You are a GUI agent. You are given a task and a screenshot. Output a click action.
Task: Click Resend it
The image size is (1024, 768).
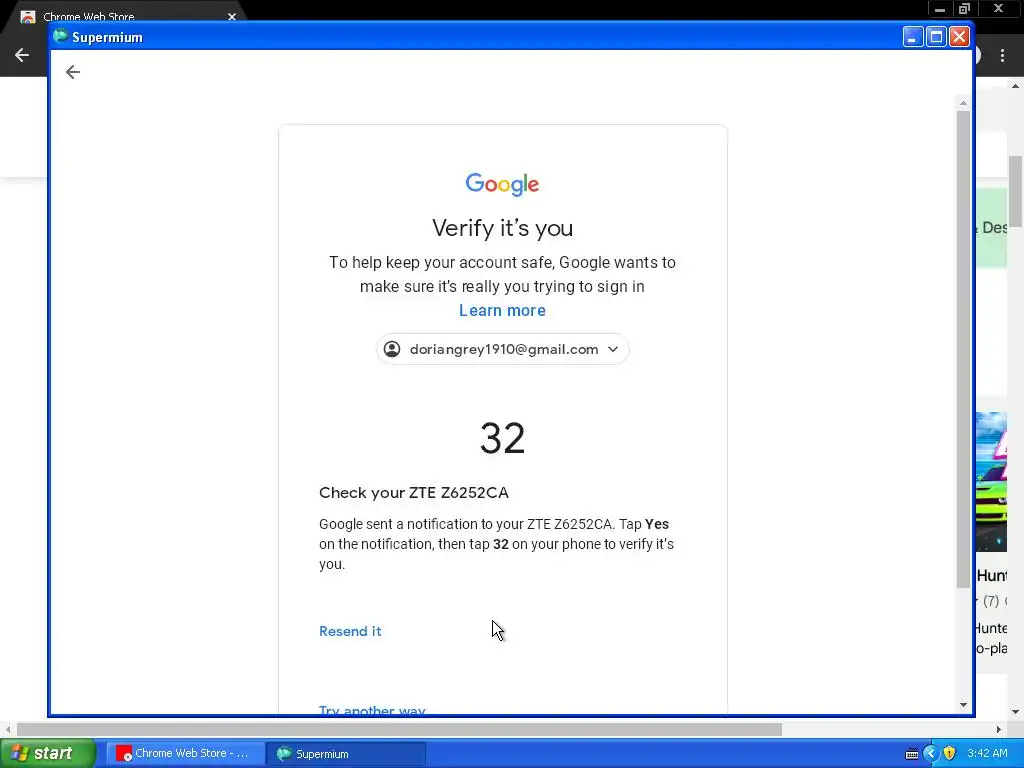(x=350, y=632)
